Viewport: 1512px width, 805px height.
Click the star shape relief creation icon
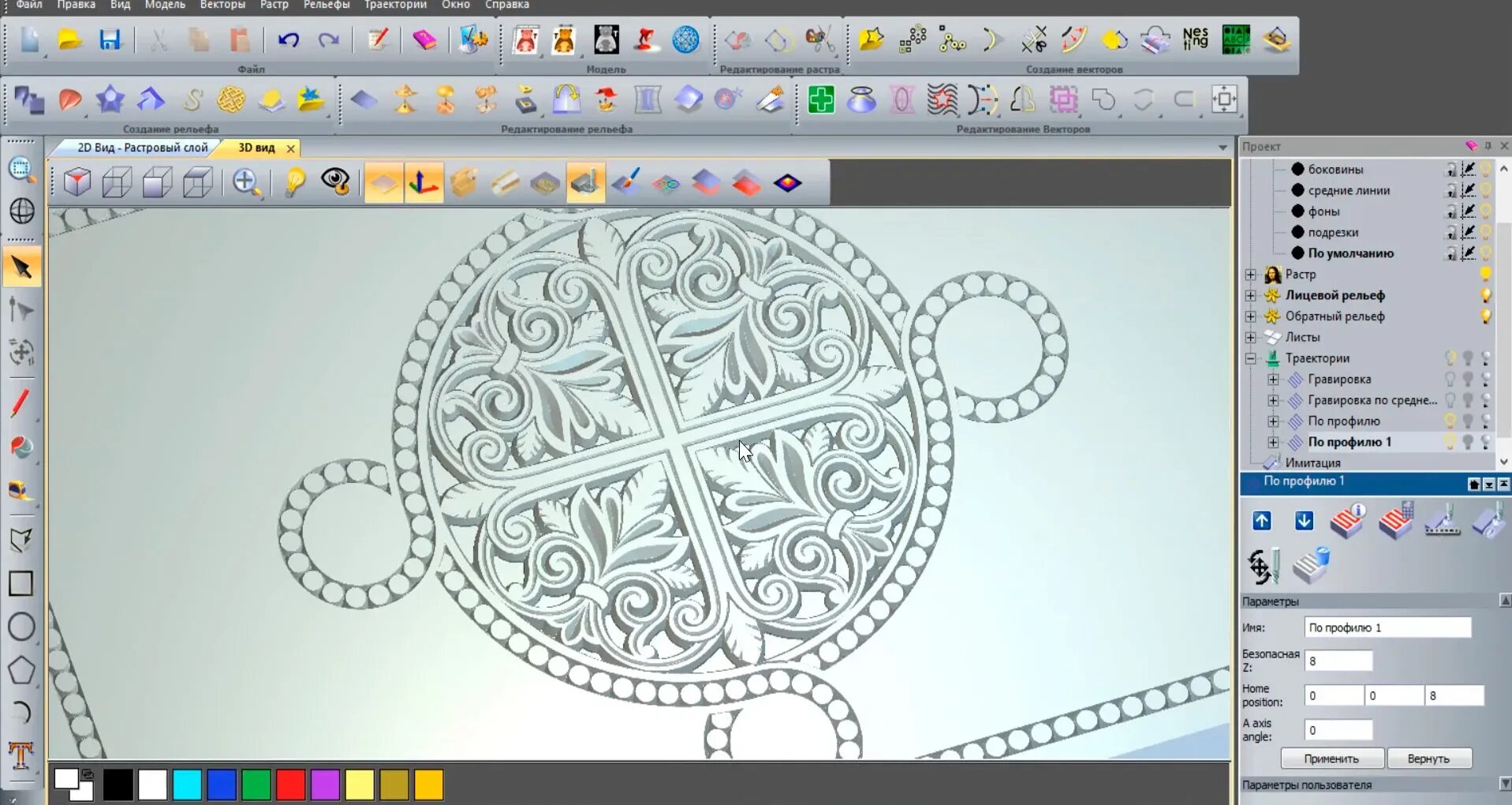(x=110, y=99)
